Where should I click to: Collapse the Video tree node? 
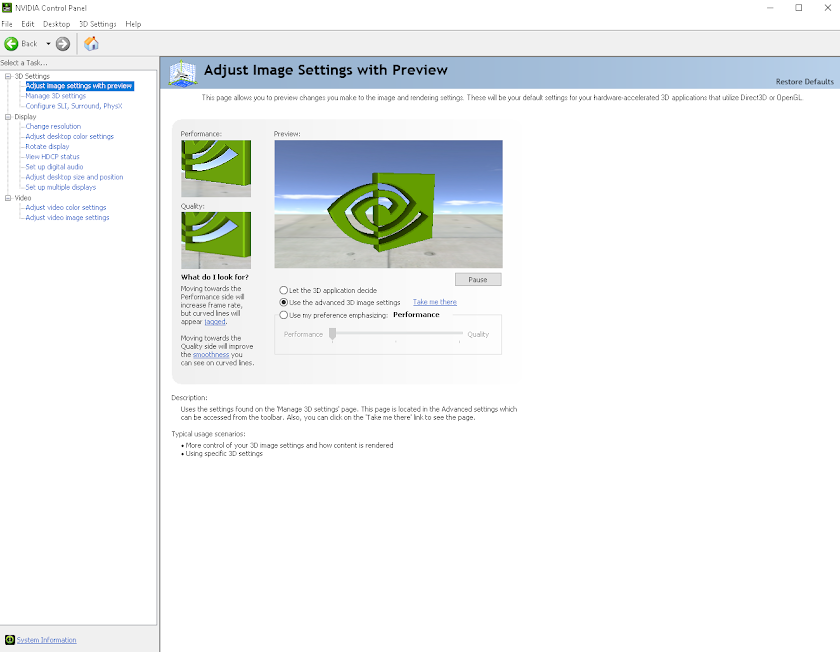8,198
